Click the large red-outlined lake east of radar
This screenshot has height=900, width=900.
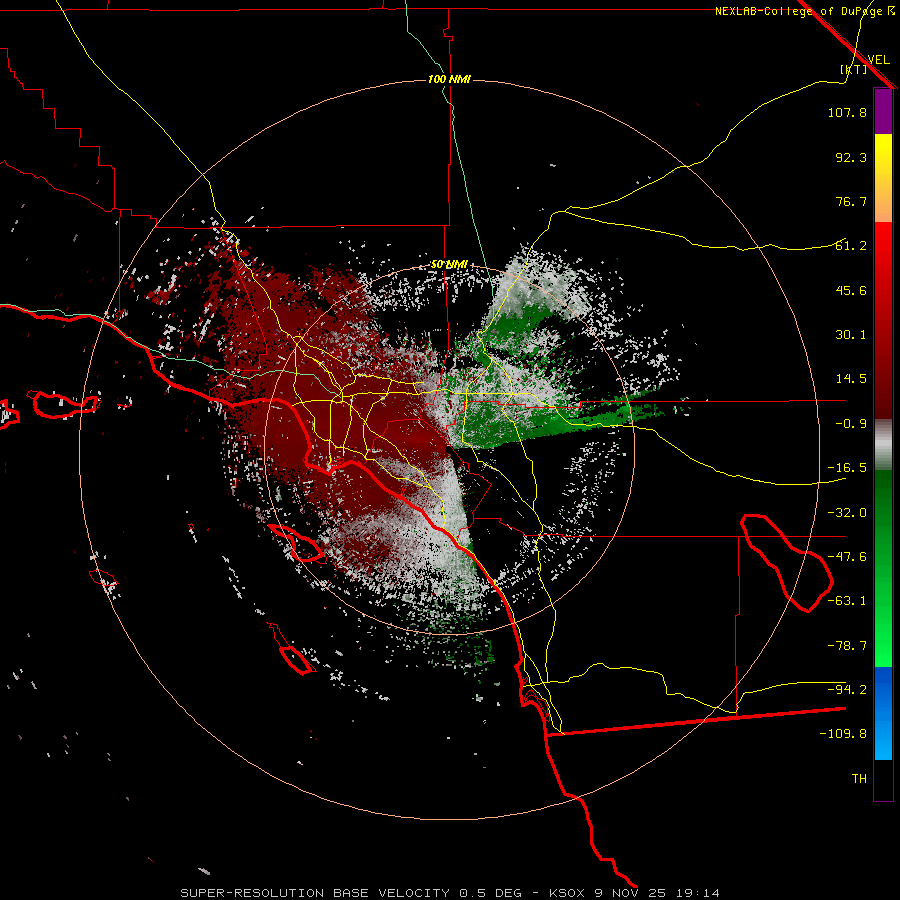(786, 562)
